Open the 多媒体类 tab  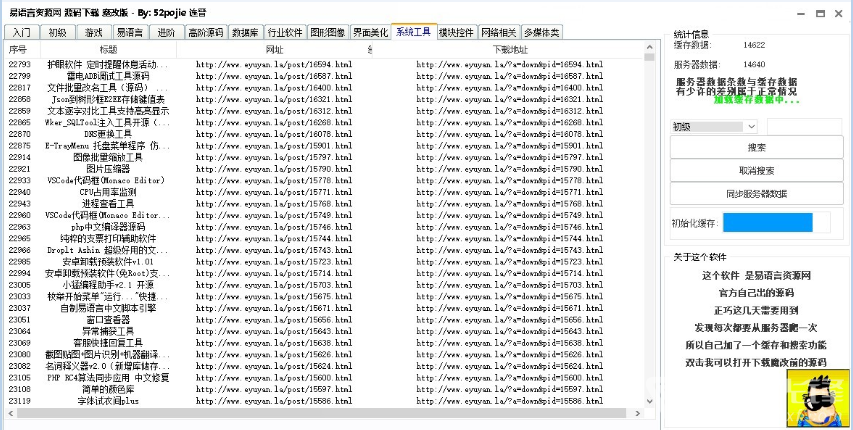[541, 33]
